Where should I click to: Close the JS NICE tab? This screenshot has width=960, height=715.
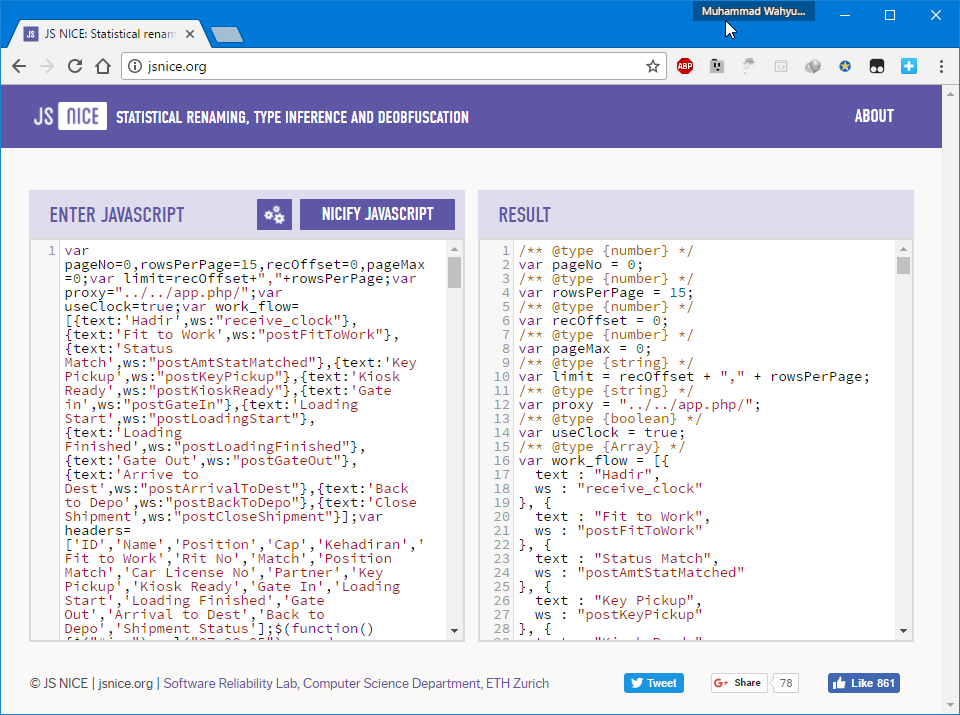[x=190, y=34]
